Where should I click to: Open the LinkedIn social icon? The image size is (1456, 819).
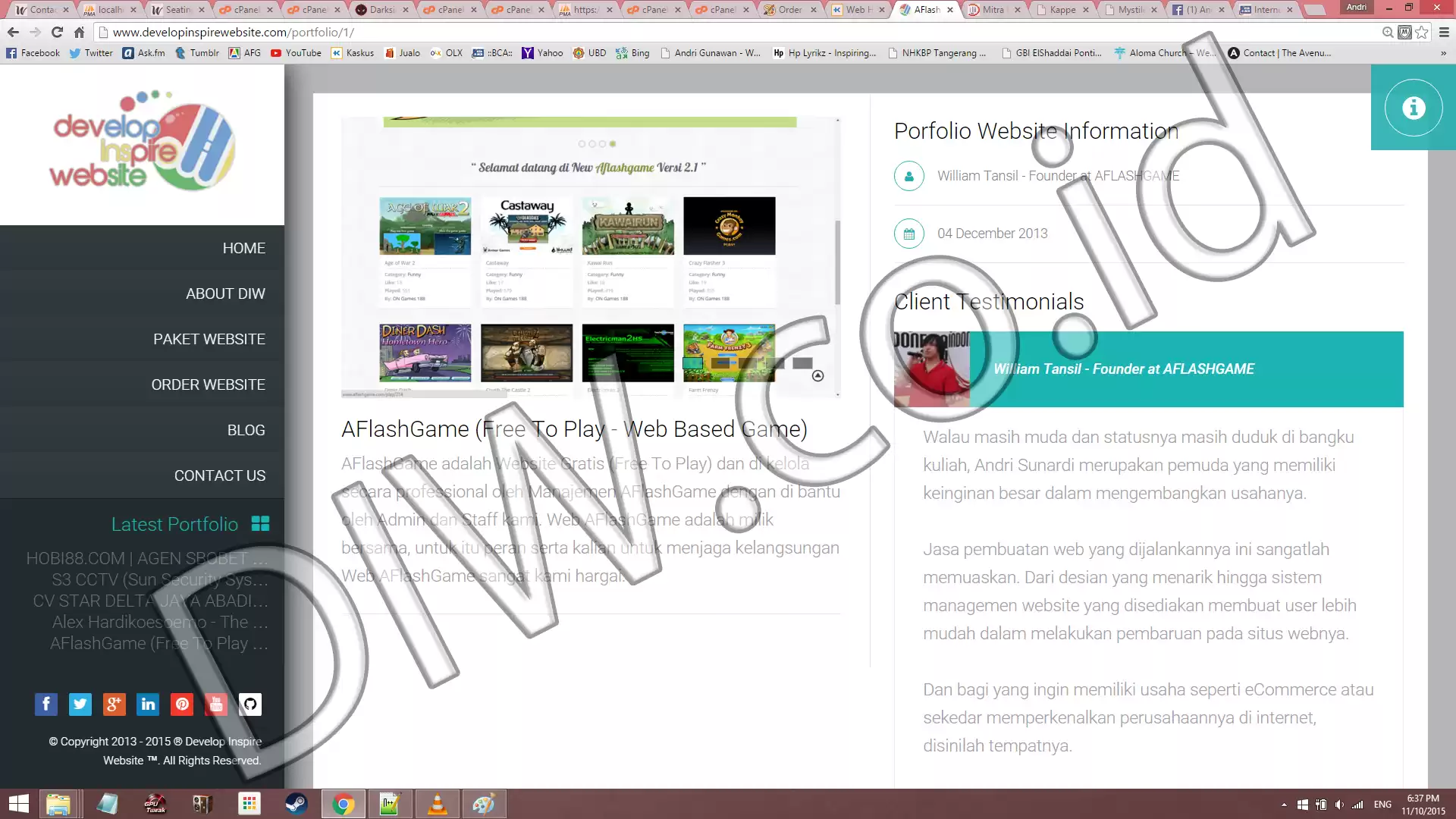point(149,704)
